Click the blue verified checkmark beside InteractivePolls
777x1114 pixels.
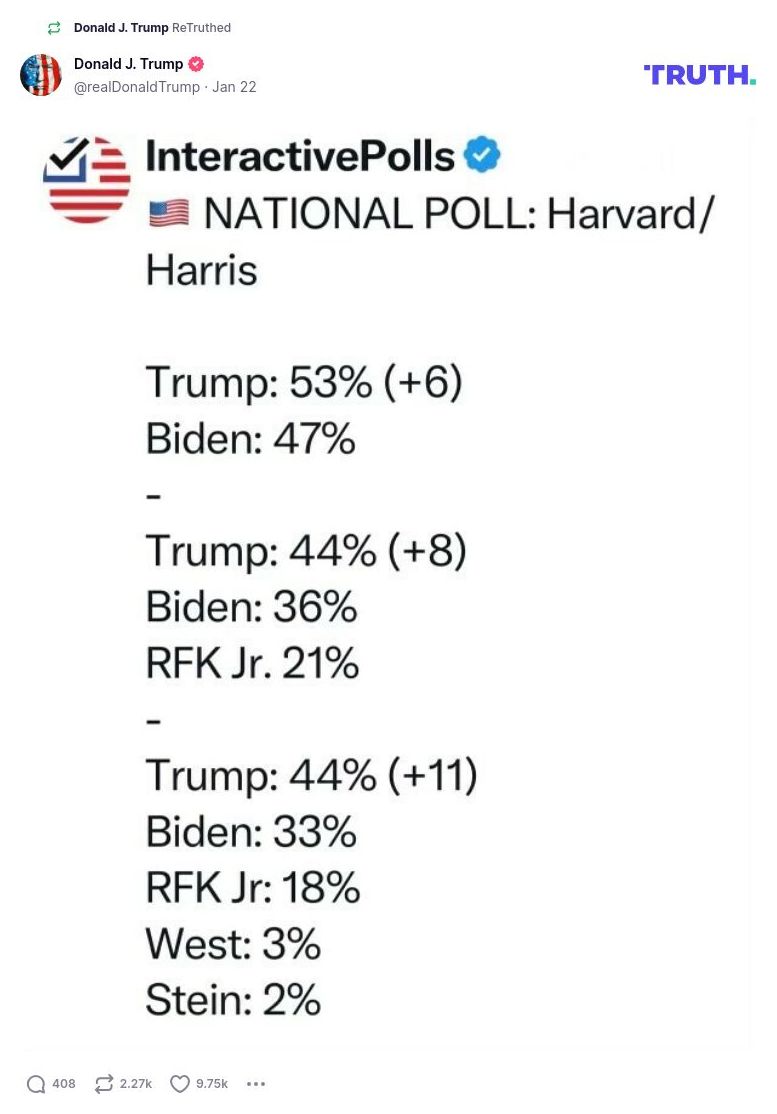[x=483, y=153]
